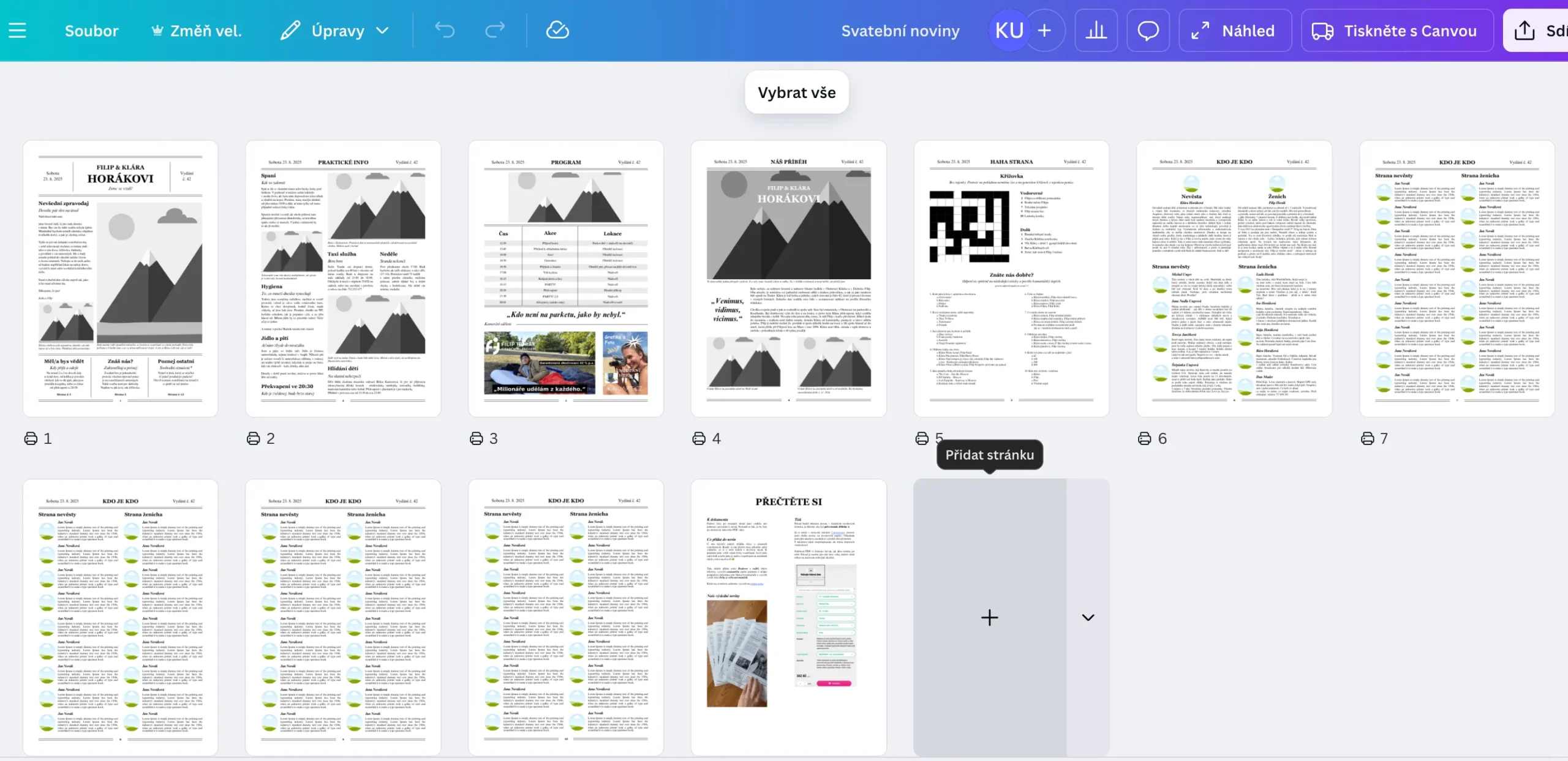Expand add page options chevron
The width and height of the screenshot is (1568, 761).
coord(1088,617)
